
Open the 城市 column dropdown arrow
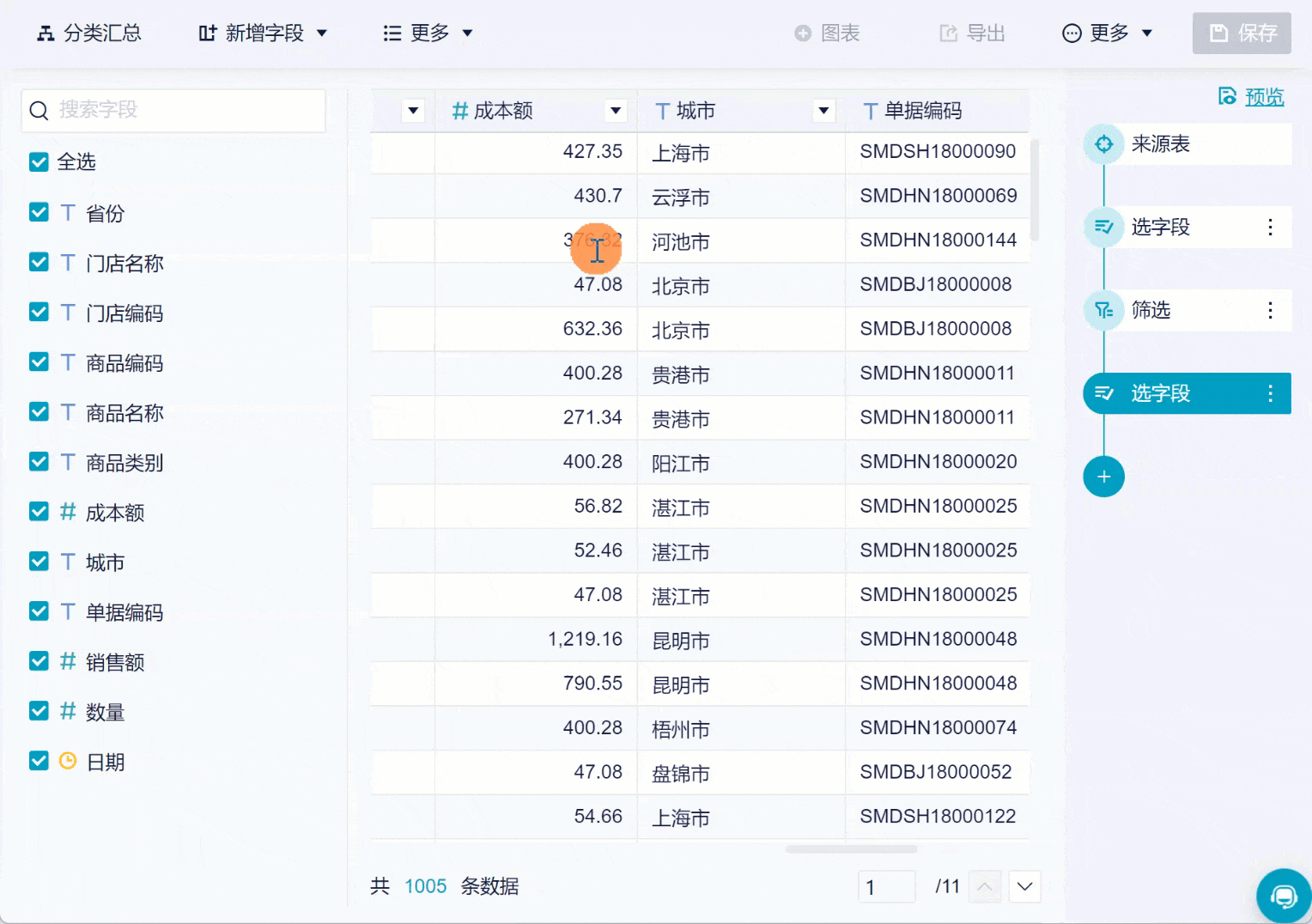click(x=823, y=111)
